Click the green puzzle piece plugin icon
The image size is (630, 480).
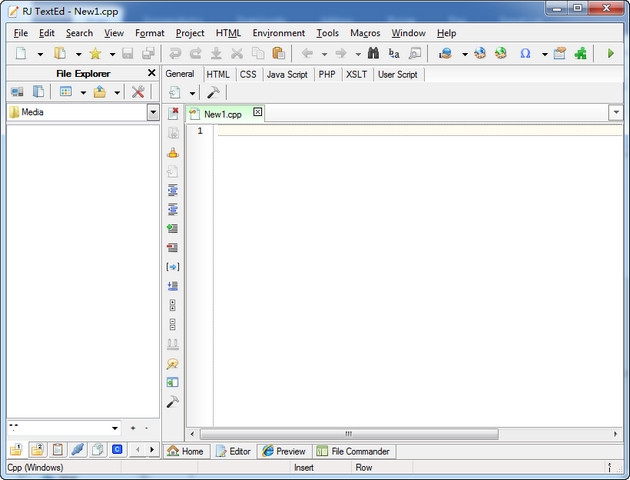click(580, 54)
